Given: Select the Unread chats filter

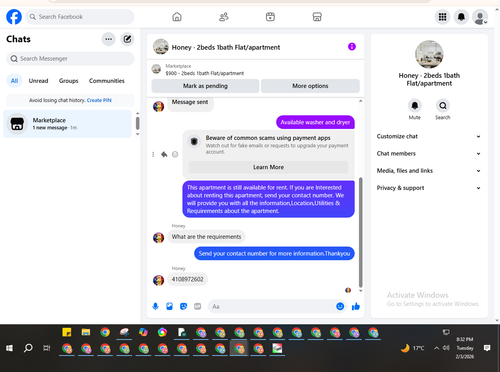Looking at the screenshot, I should click(38, 81).
